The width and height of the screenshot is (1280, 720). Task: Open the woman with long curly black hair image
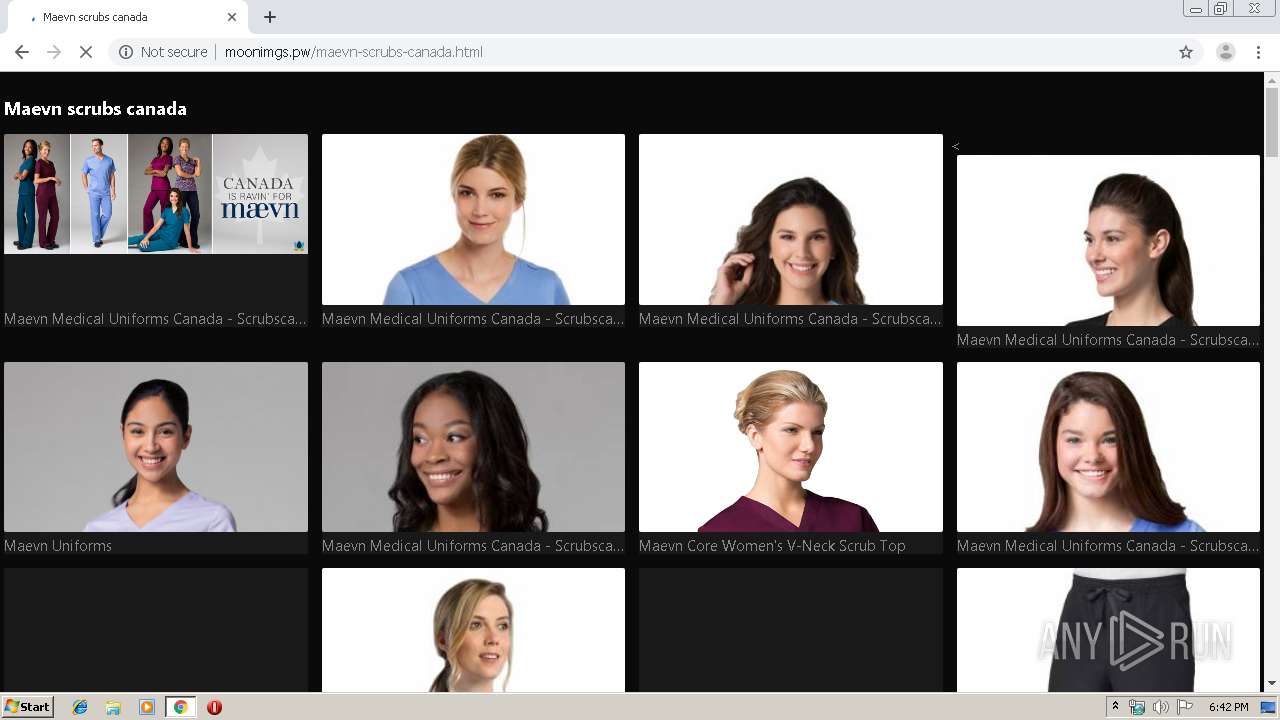[473, 447]
